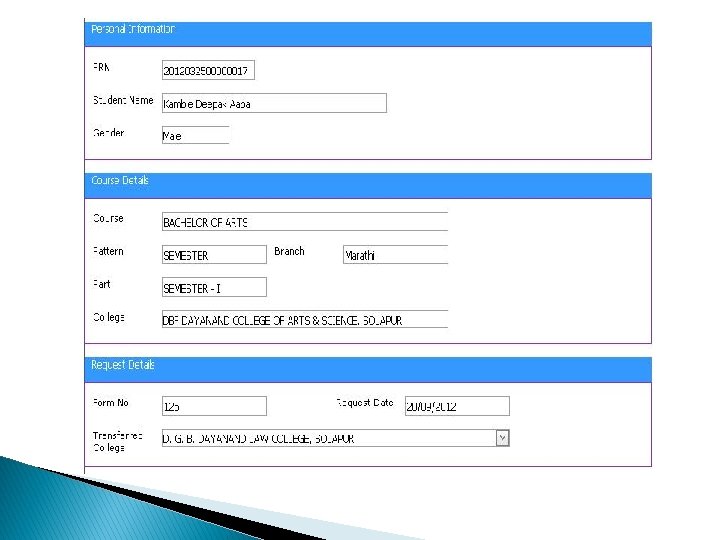
Task: Click the PRN input field
Action: (208, 70)
